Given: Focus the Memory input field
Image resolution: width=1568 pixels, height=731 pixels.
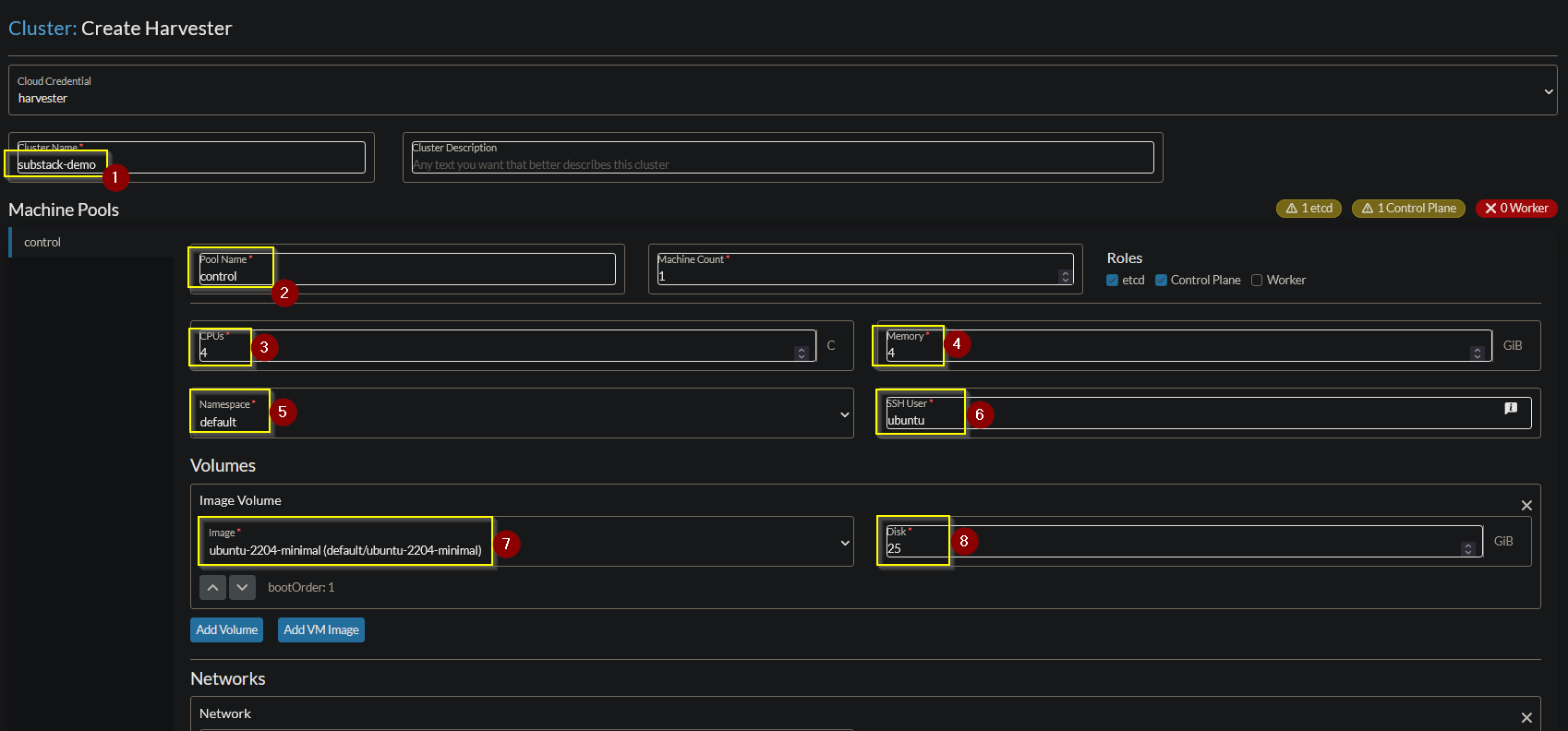Looking at the screenshot, I should [1189, 345].
